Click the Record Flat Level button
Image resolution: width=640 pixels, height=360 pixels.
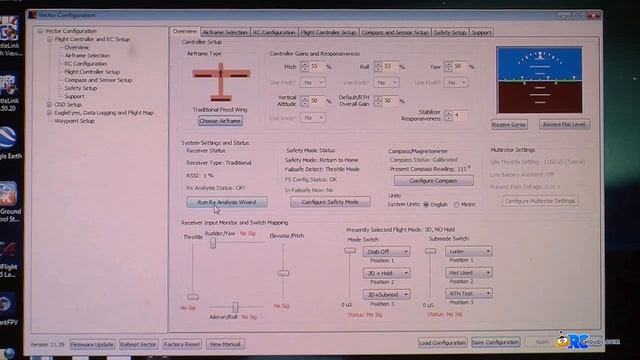pos(564,124)
